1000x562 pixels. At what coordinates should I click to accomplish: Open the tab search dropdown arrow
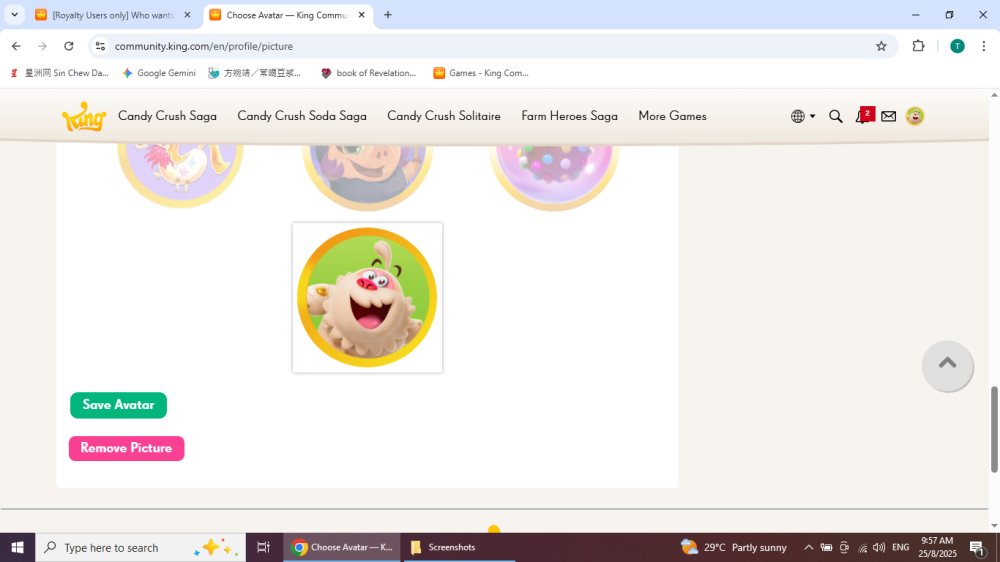point(15,15)
